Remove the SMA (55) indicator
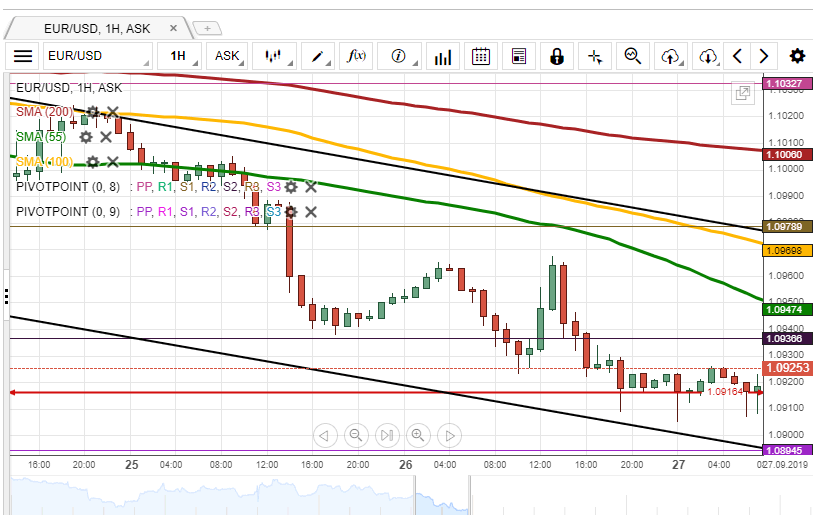This screenshot has width=820, height=522. tap(106, 137)
